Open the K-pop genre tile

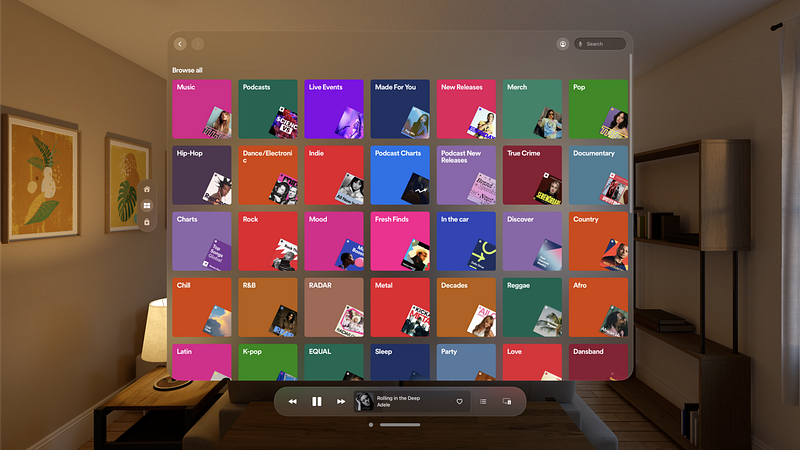coord(268,362)
